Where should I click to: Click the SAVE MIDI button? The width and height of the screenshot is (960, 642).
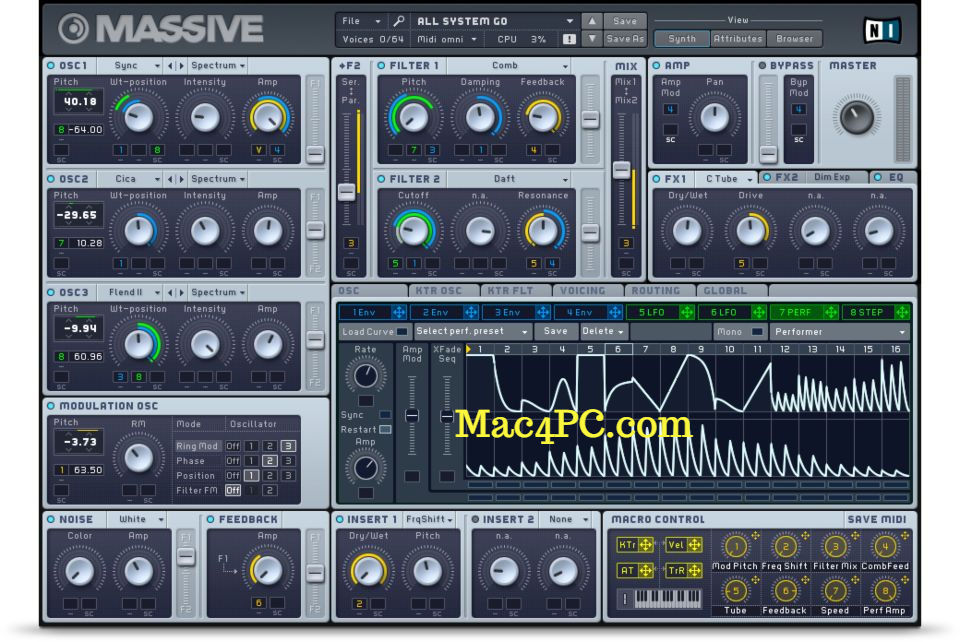[x=876, y=519]
